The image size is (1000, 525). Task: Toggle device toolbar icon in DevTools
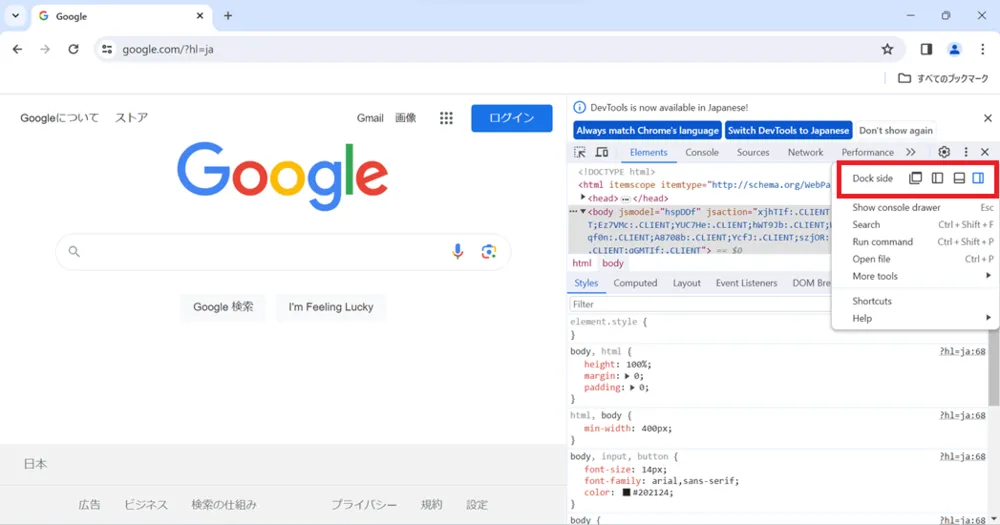pos(601,152)
